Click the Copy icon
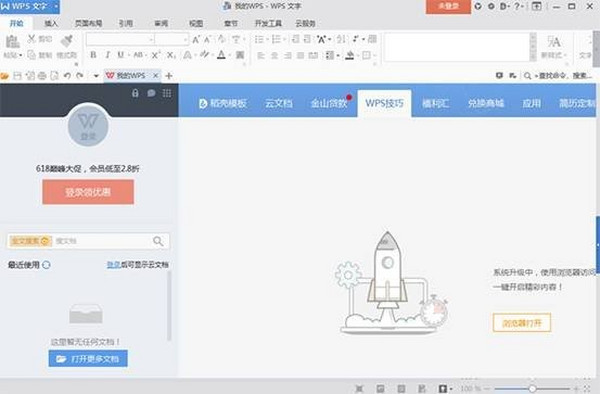 [x=31, y=55]
